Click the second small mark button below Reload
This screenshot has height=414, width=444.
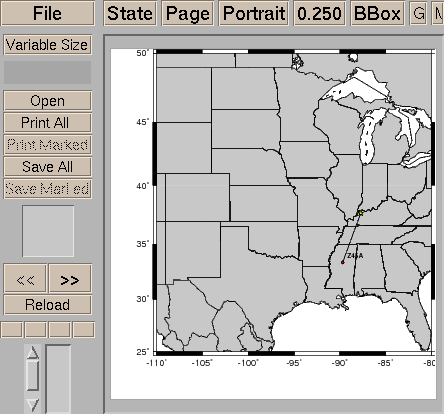click(36, 330)
